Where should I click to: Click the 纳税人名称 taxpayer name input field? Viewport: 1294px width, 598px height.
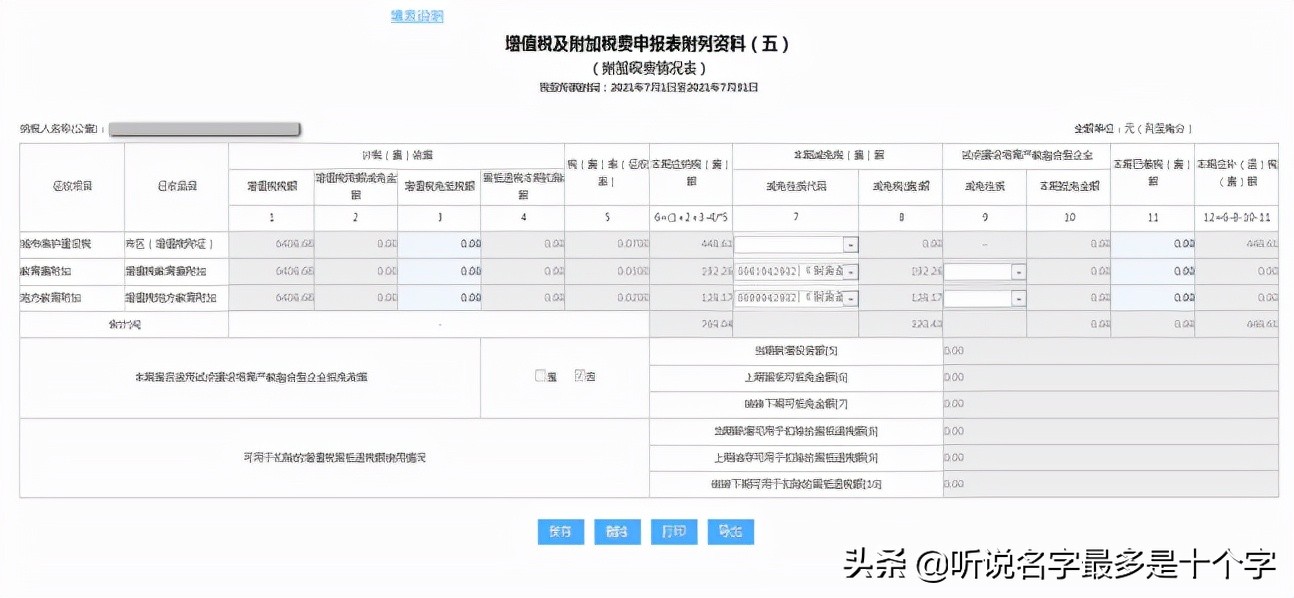coord(205,128)
